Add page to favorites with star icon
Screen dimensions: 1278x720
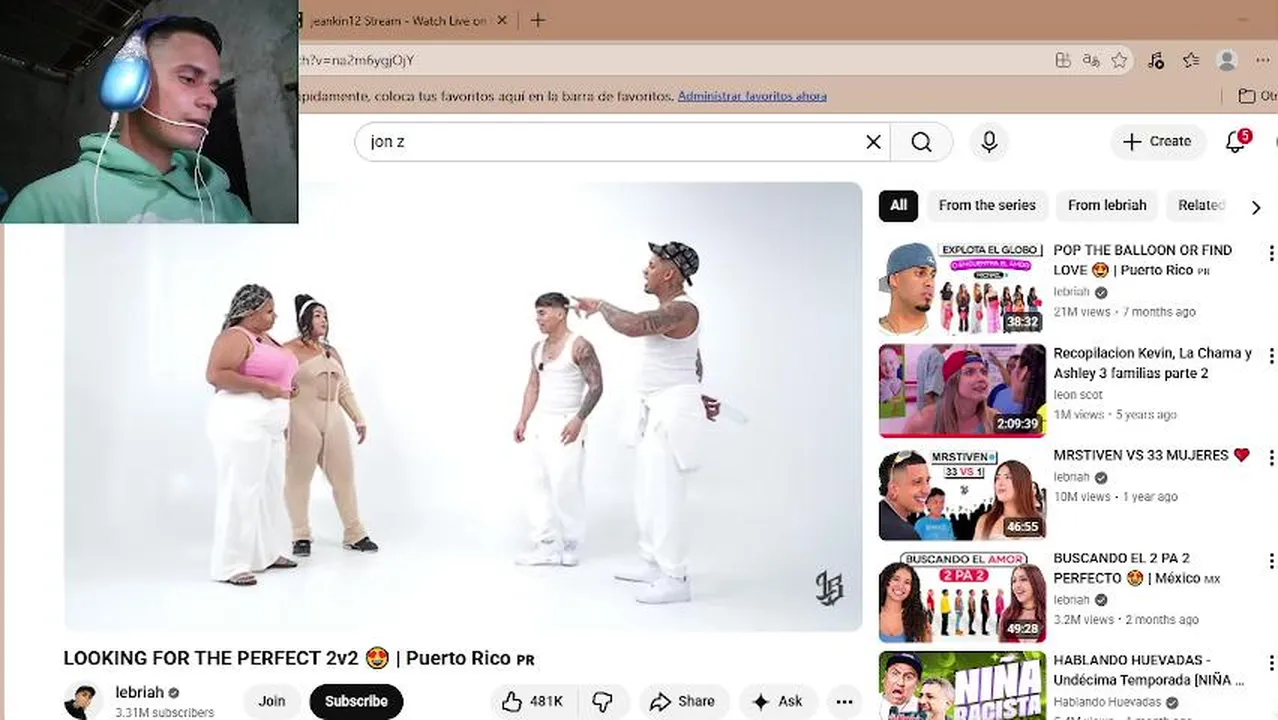click(1119, 60)
